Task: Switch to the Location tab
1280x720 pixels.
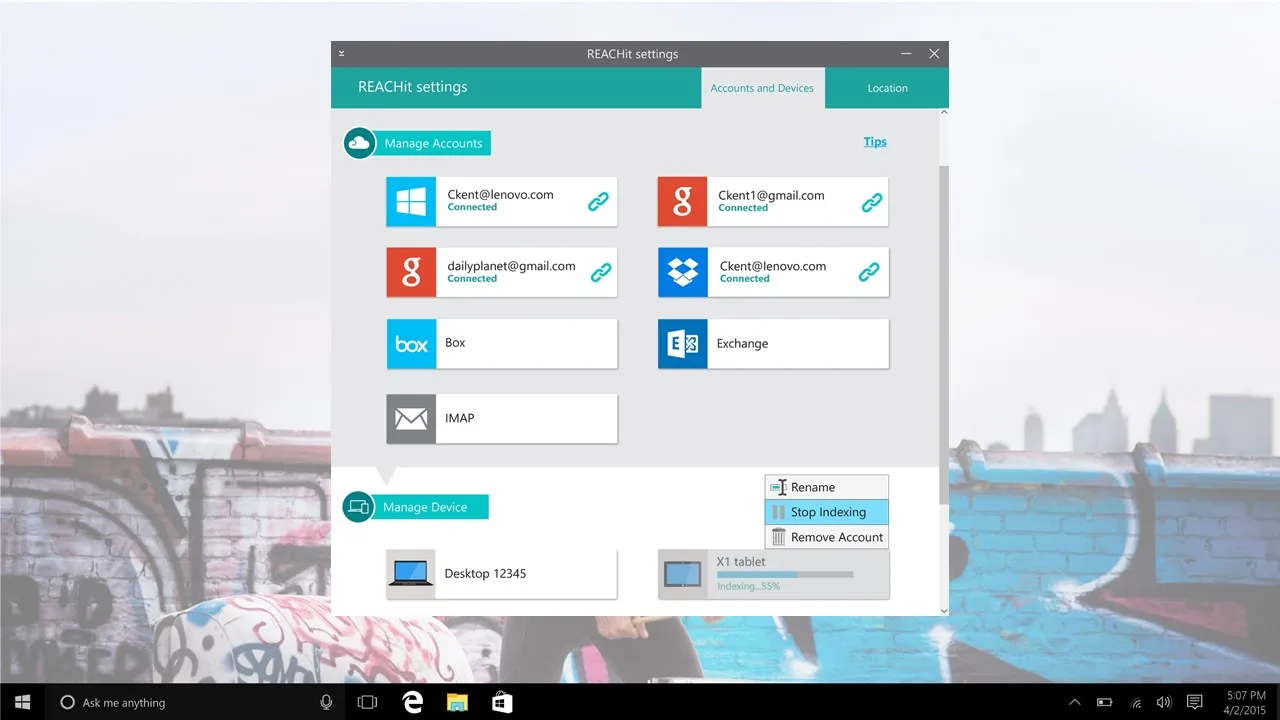Action: [x=887, y=88]
